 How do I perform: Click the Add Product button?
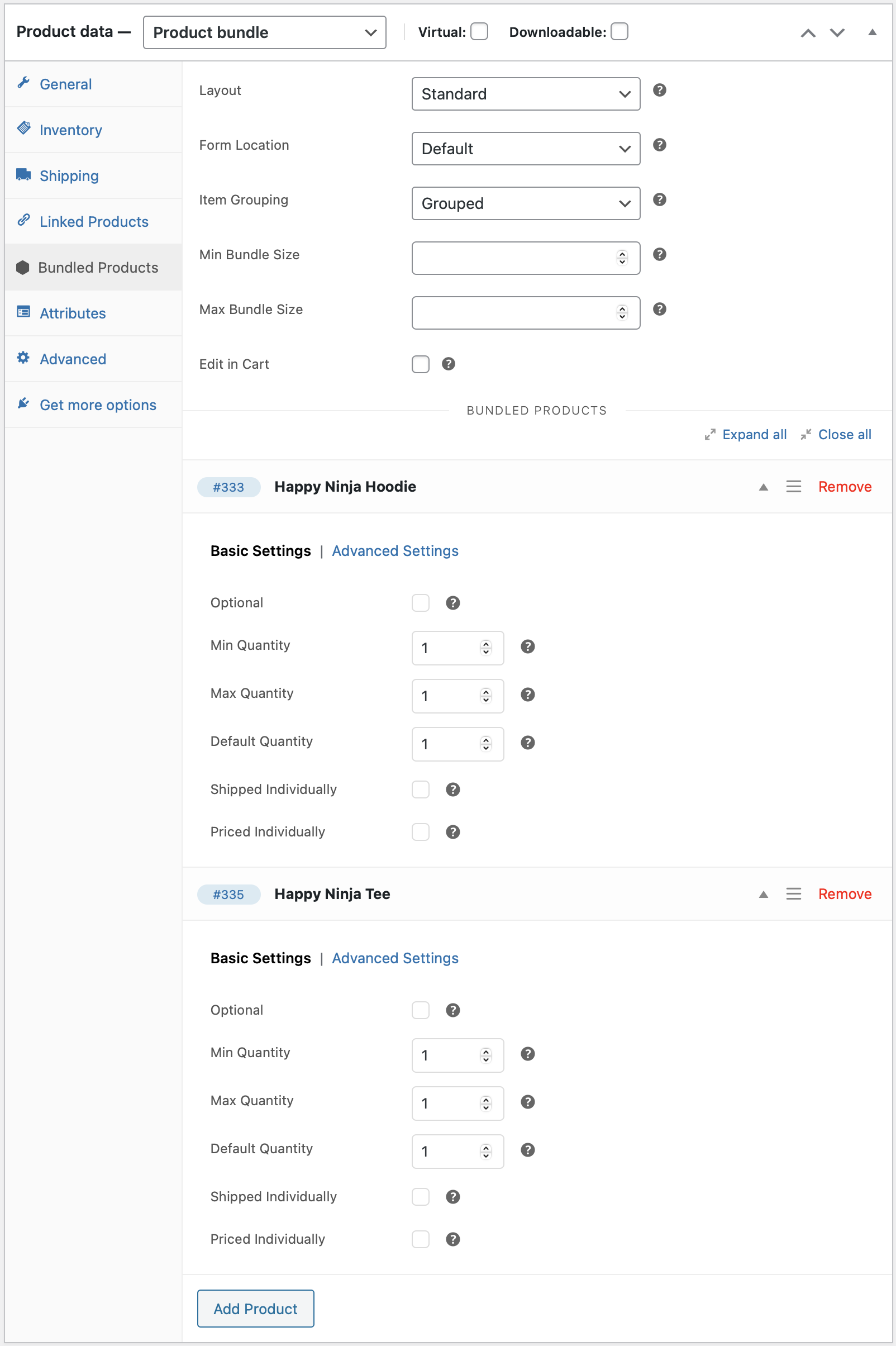tap(255, 1308)
